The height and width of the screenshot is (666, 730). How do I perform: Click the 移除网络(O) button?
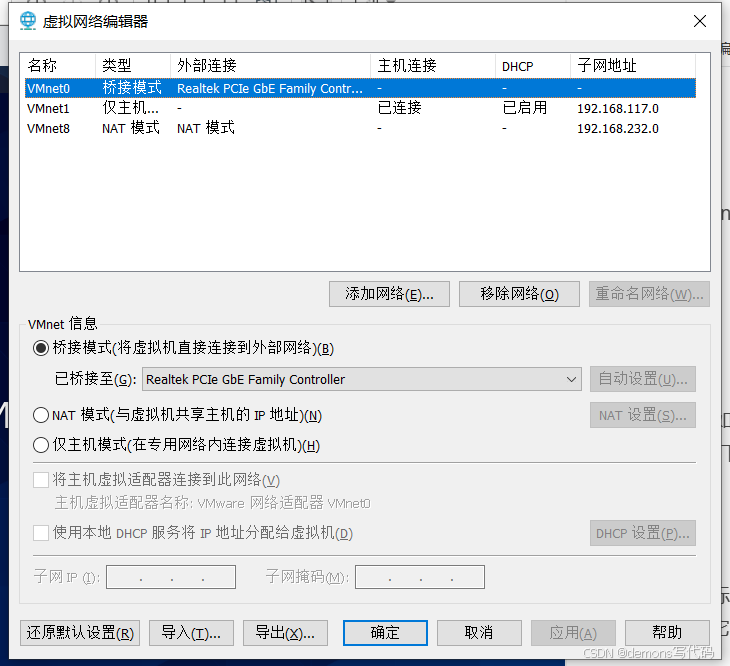click(x=519, y=294)
